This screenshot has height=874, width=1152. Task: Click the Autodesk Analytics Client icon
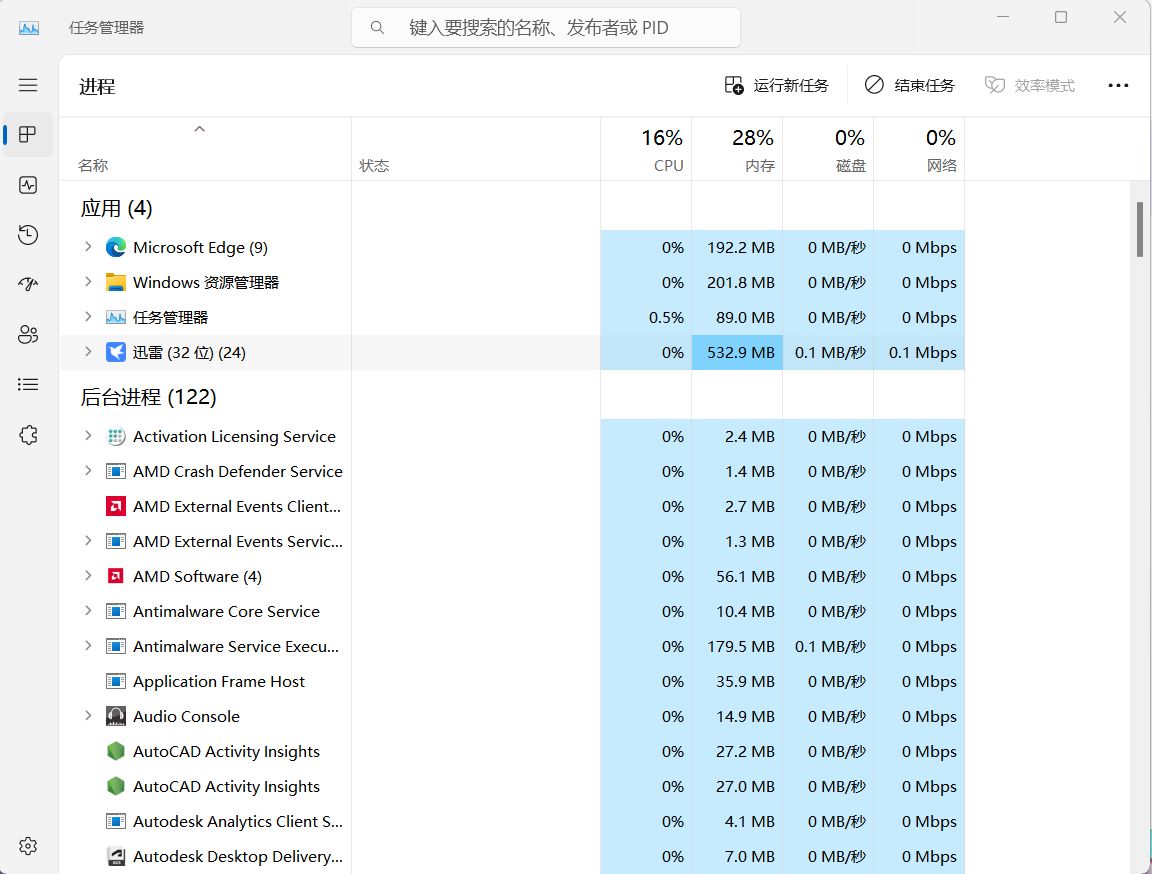pos(115,822)
